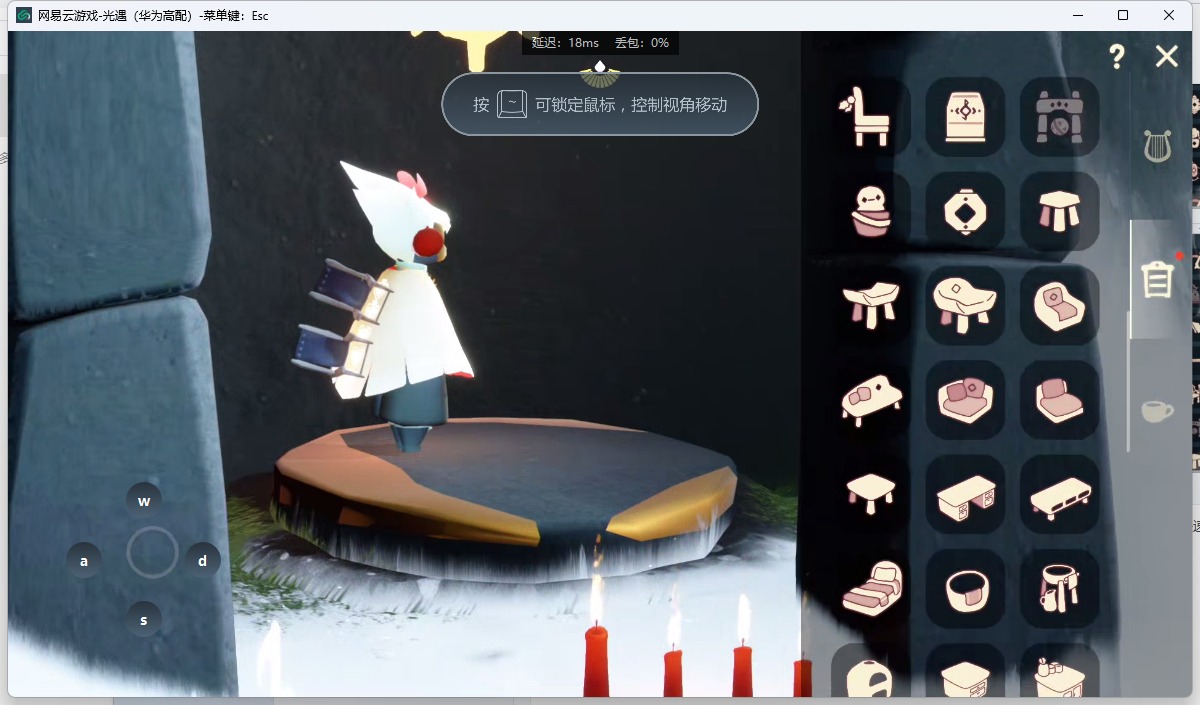Click the NetEase cloud gaming title icon
Viewport: 1200px width, 705px height.
point(24,15)
